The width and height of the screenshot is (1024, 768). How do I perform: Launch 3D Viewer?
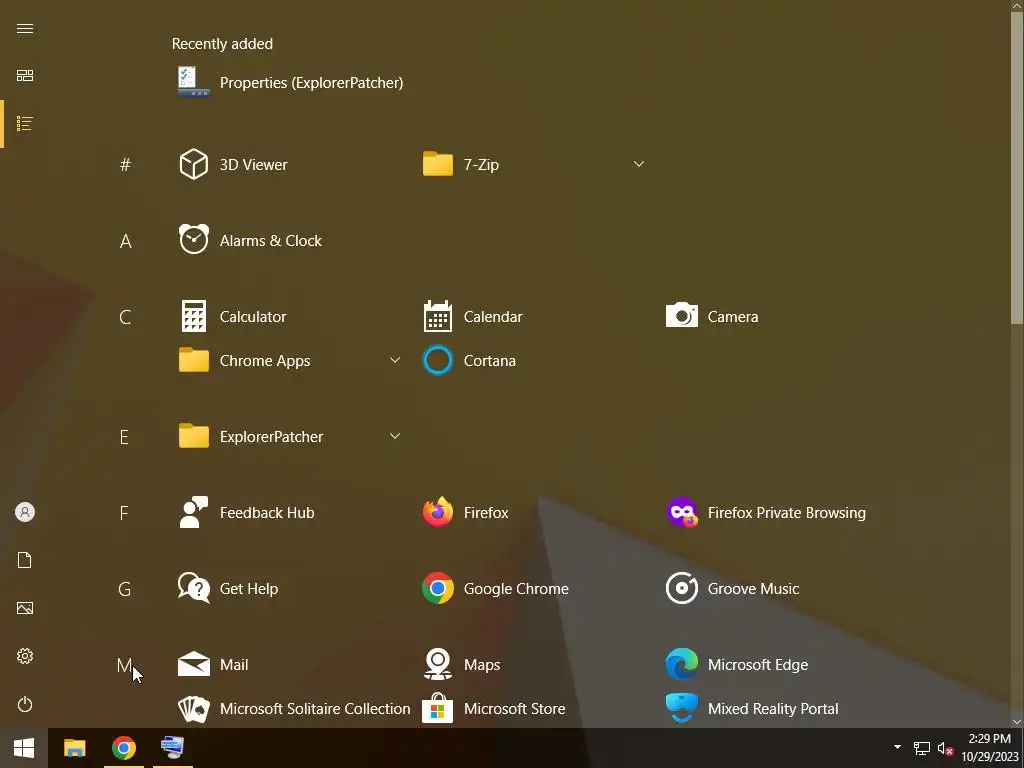pyautogui.click(x=233, y=164)
